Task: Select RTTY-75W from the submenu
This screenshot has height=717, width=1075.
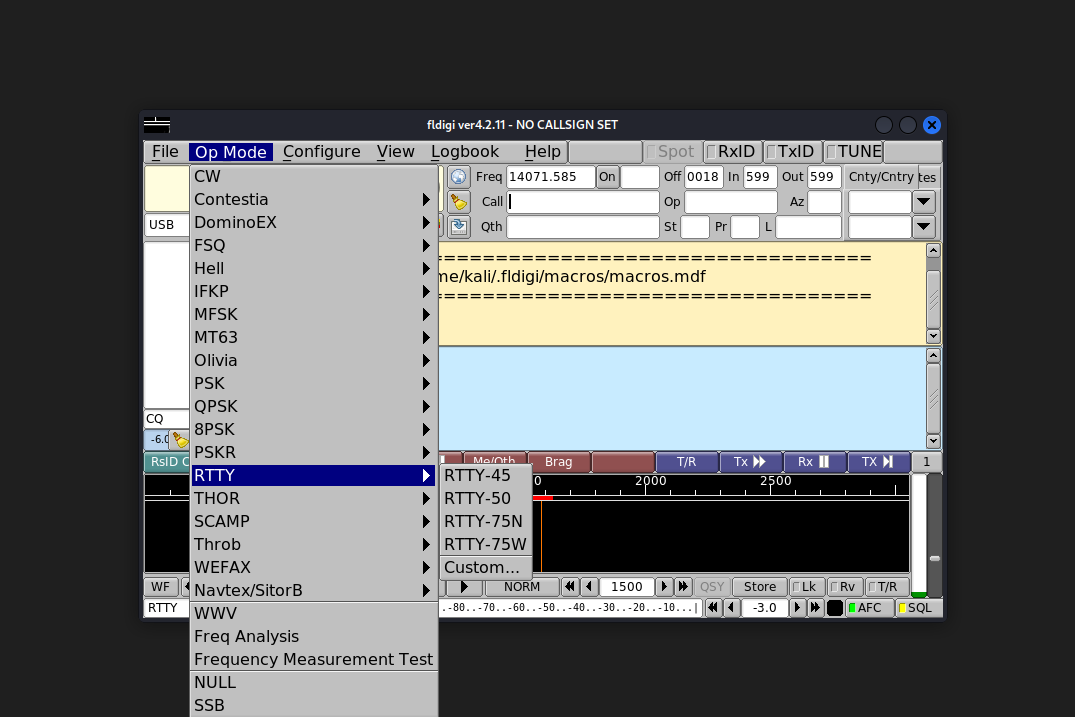Action: (486, 544)
